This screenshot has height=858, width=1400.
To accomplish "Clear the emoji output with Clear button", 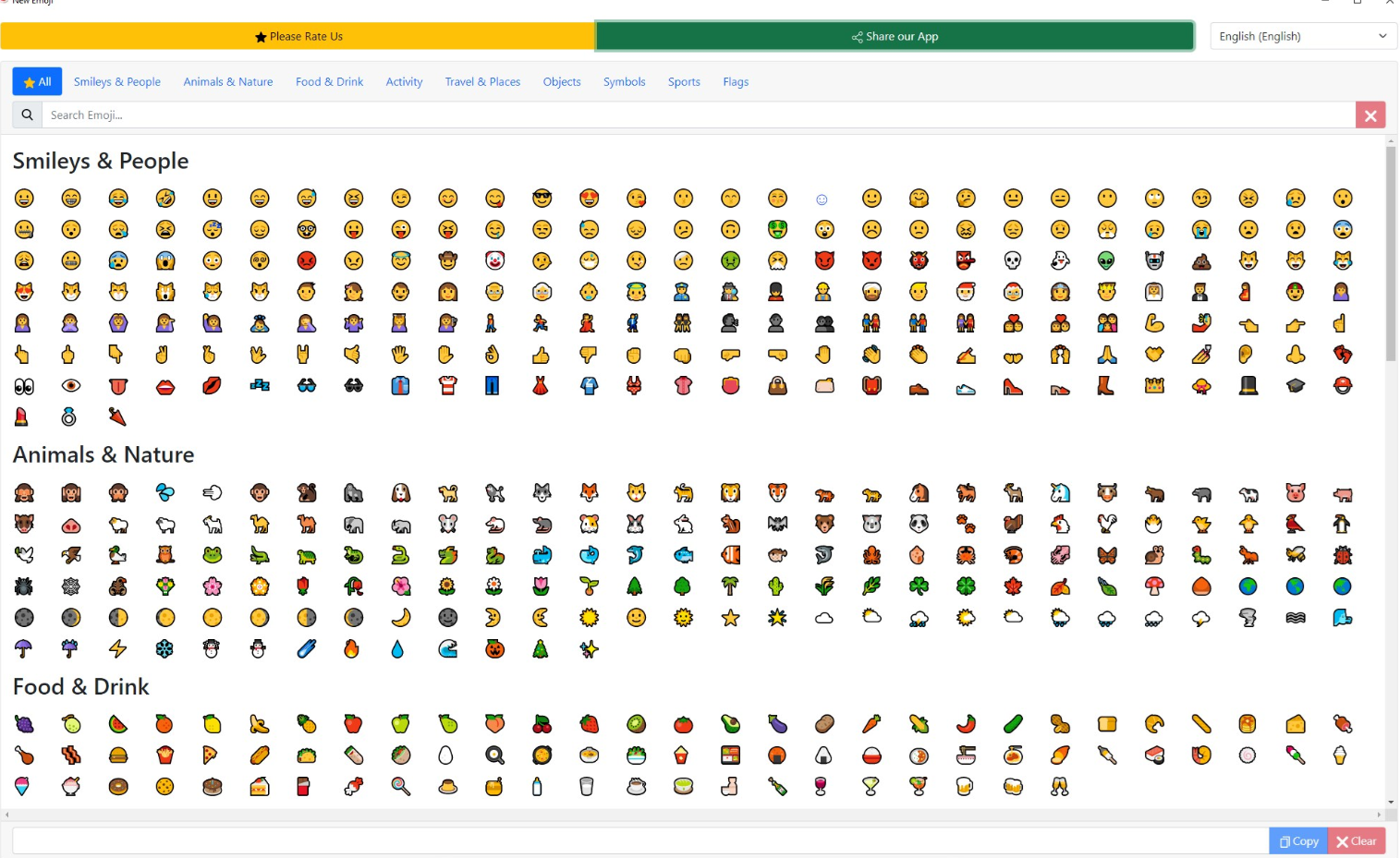I will [1357, 840].
